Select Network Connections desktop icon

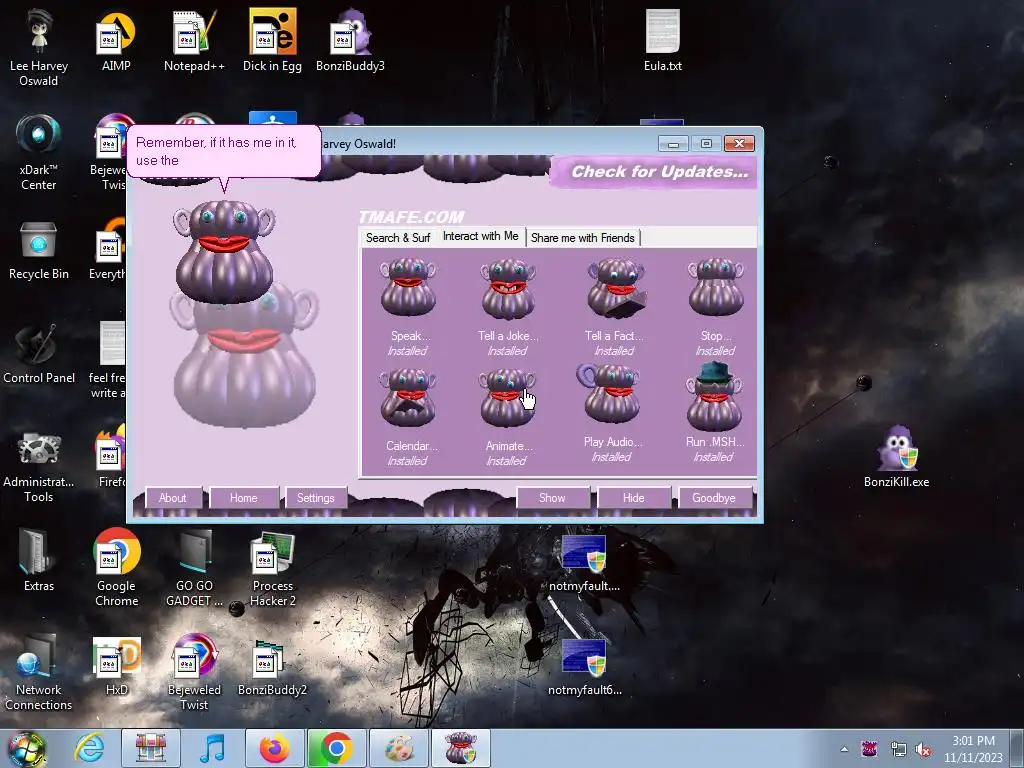39,672
